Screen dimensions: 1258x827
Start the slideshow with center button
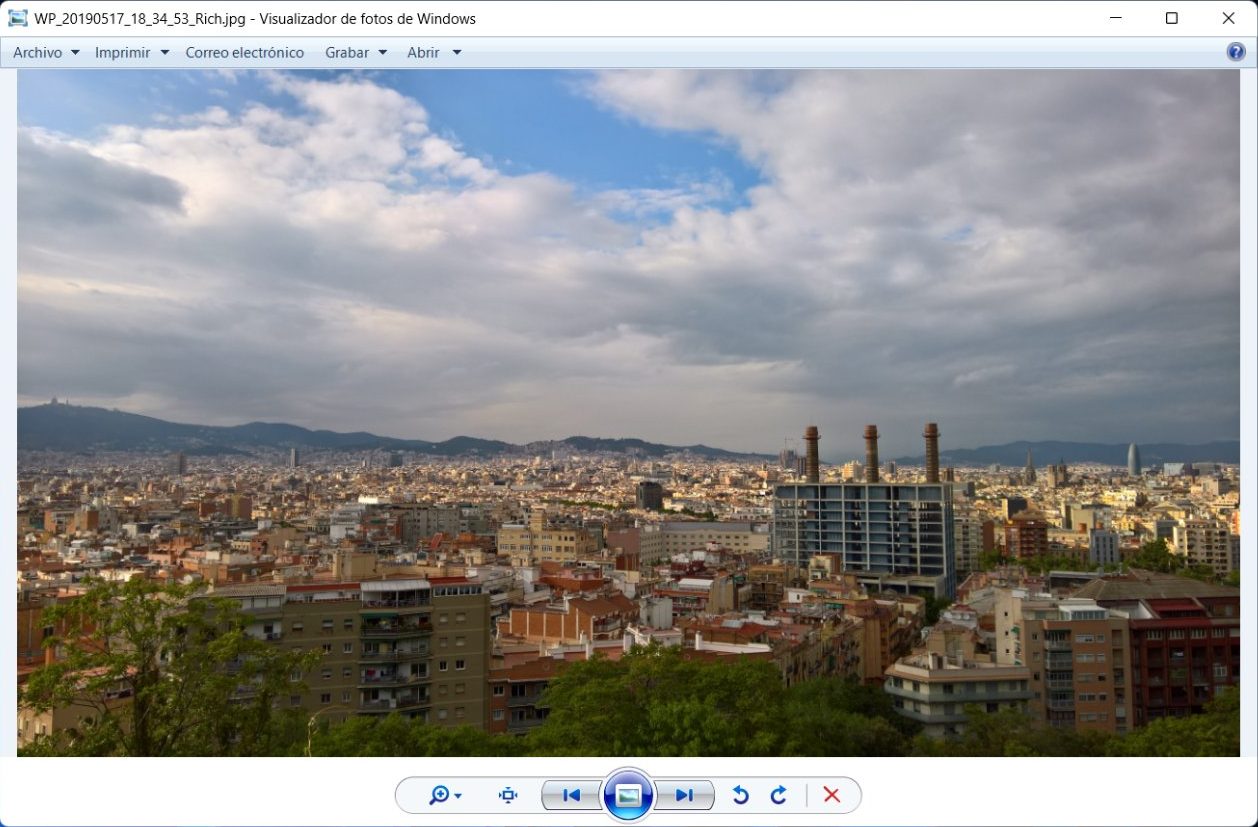point(628,795)
